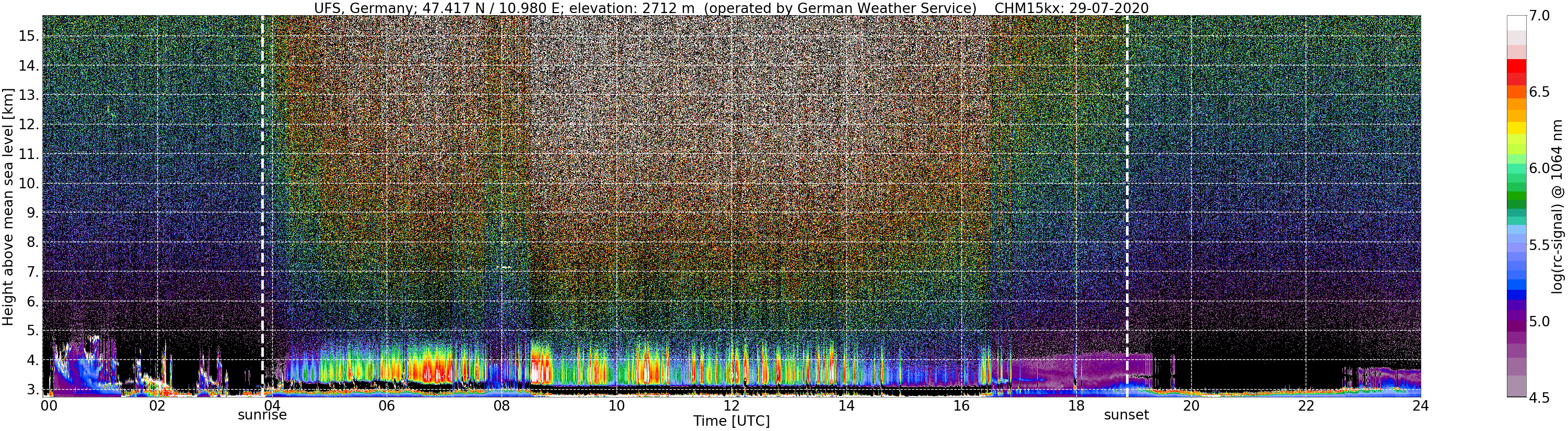Click the time axis tick '18'
Screen dimensions: 1568x431
pos(1076,405)
